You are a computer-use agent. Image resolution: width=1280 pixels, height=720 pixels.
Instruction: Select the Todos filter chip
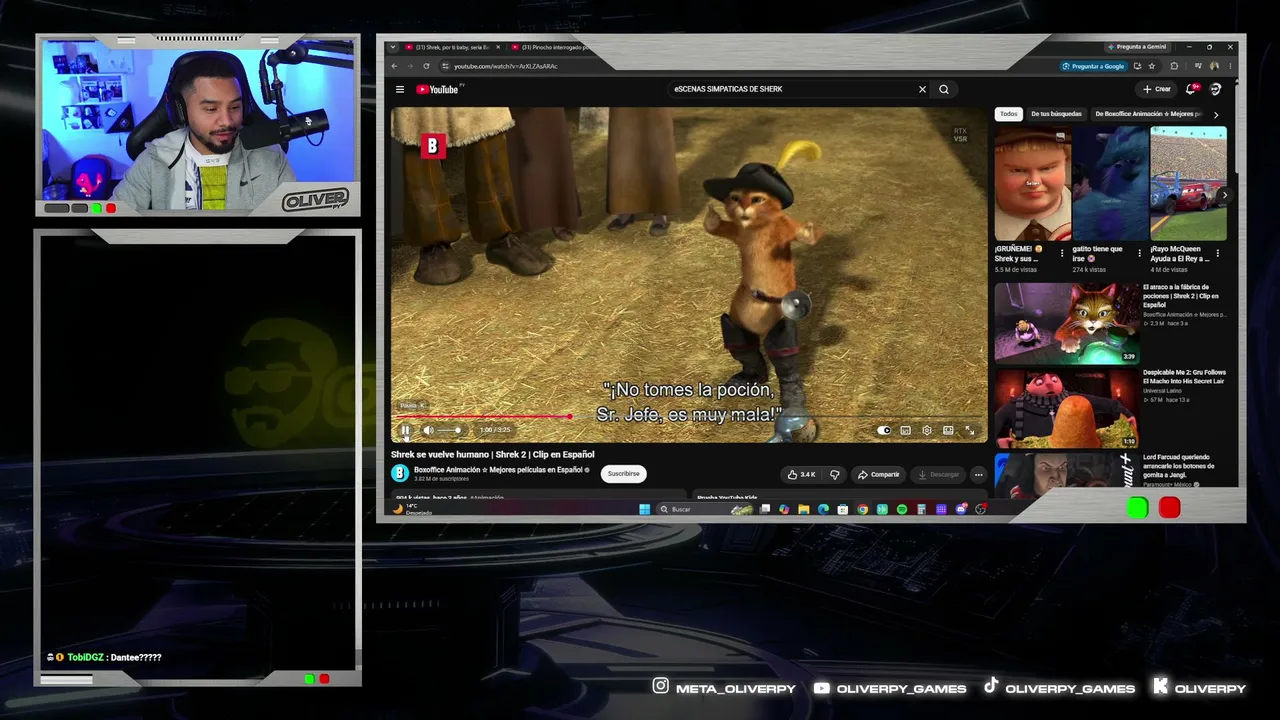coord(1009,114)
